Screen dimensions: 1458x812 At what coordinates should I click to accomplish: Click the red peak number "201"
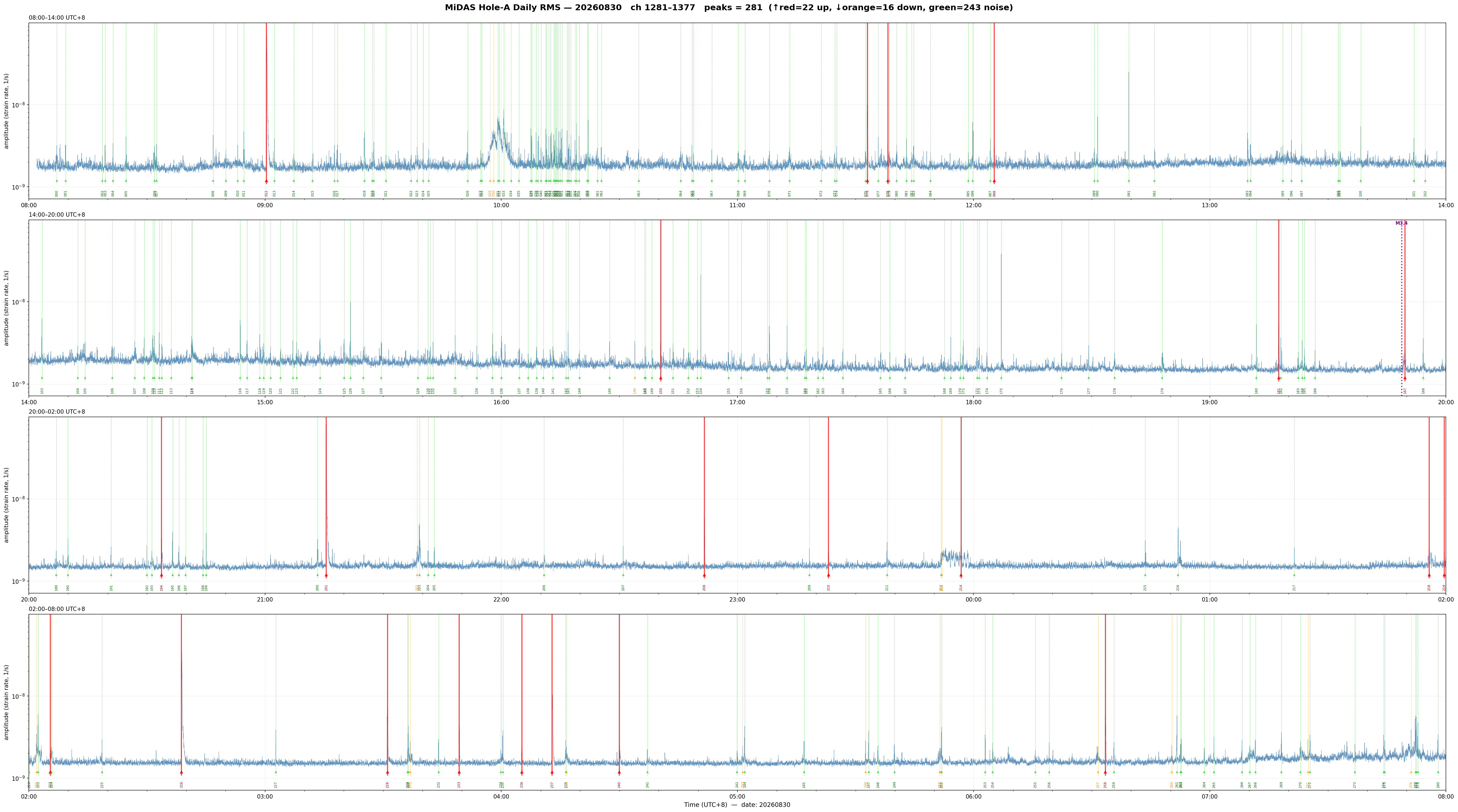326,588
